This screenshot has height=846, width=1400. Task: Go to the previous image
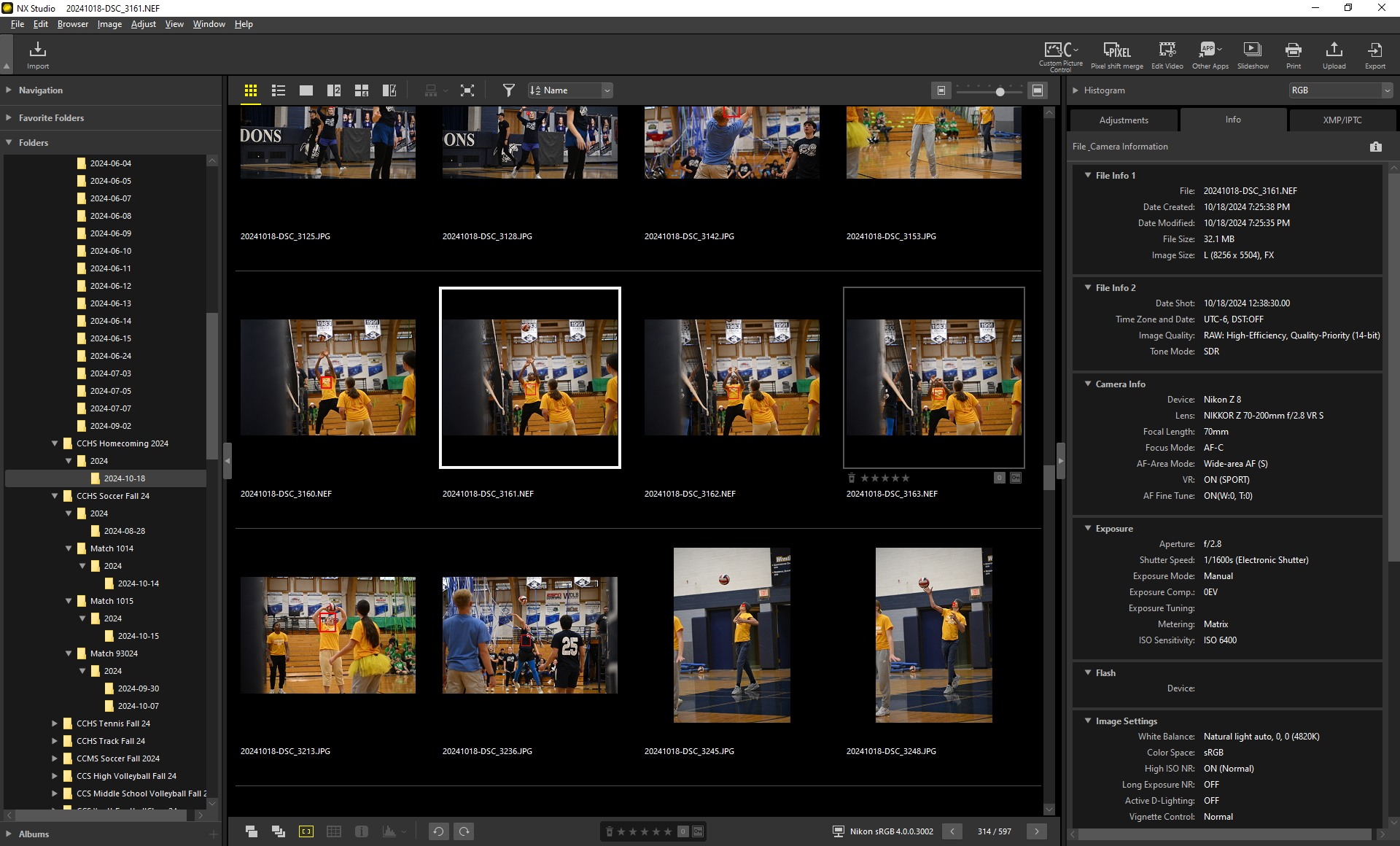point(952,831)
